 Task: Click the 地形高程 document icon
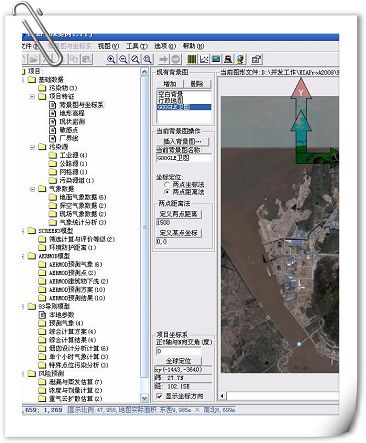[53, 113]
